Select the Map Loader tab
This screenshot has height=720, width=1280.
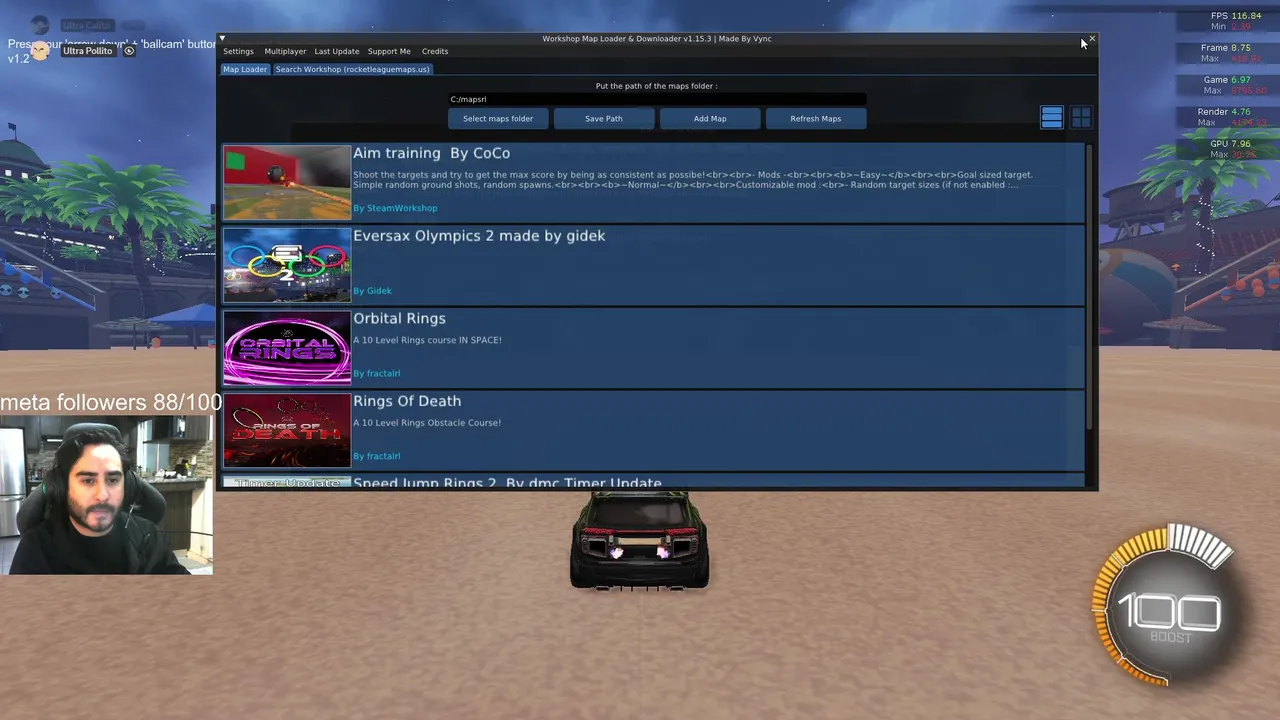[245, 69]
